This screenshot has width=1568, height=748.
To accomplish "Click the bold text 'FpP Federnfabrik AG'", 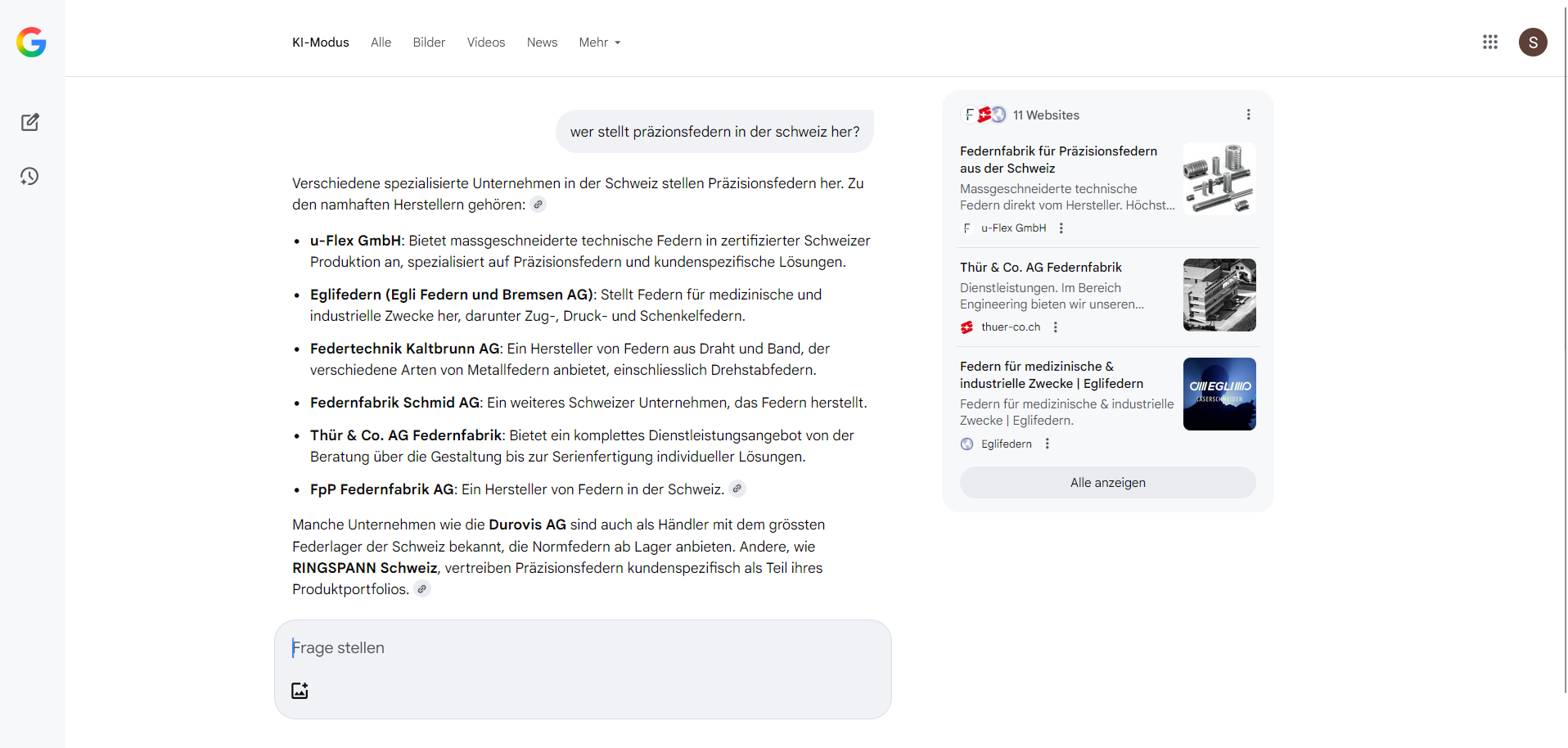I will 382,489.
